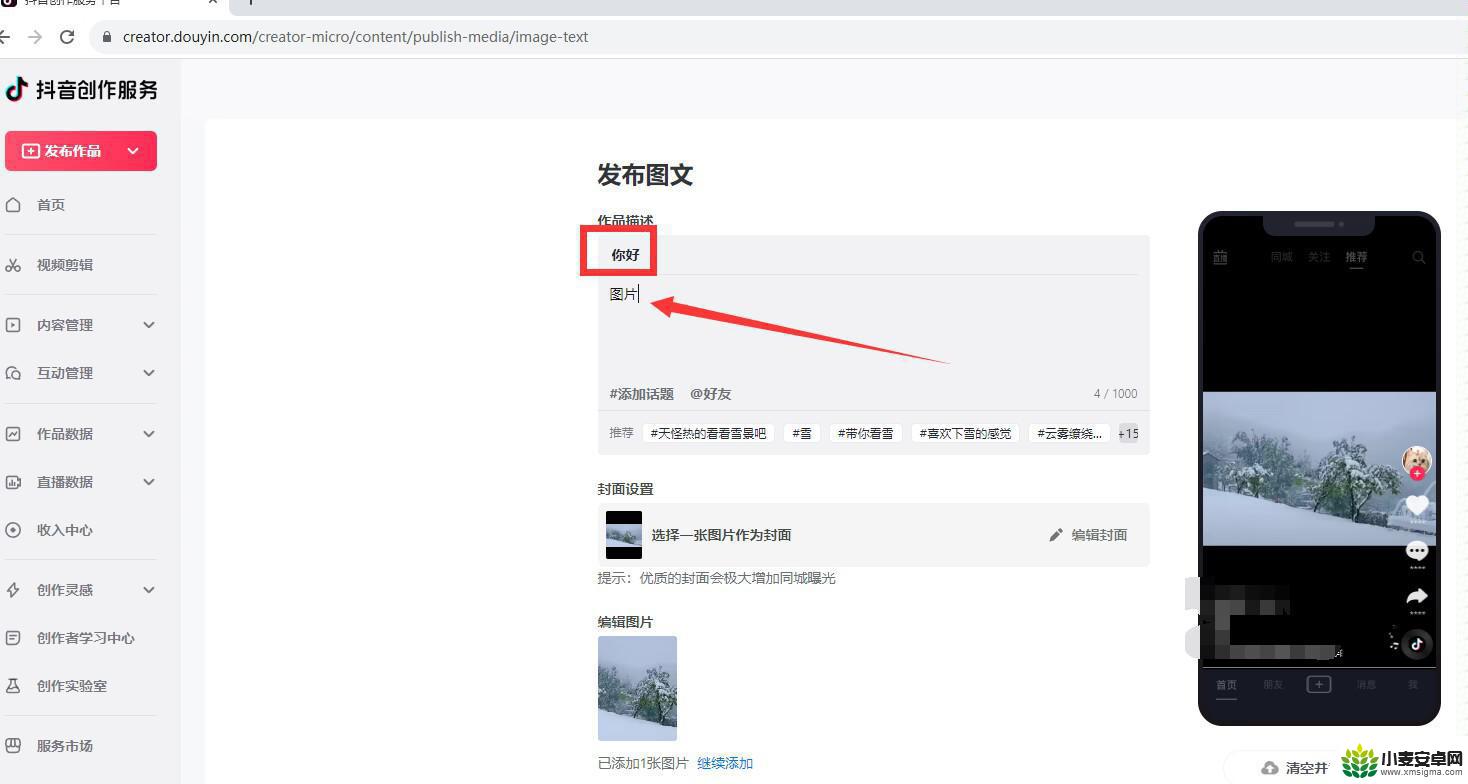This screenshot has width=1468, height=784.
Task: Click the comment bubble icon in preview
Action: pyautogui.click(x=1417, y=550)
